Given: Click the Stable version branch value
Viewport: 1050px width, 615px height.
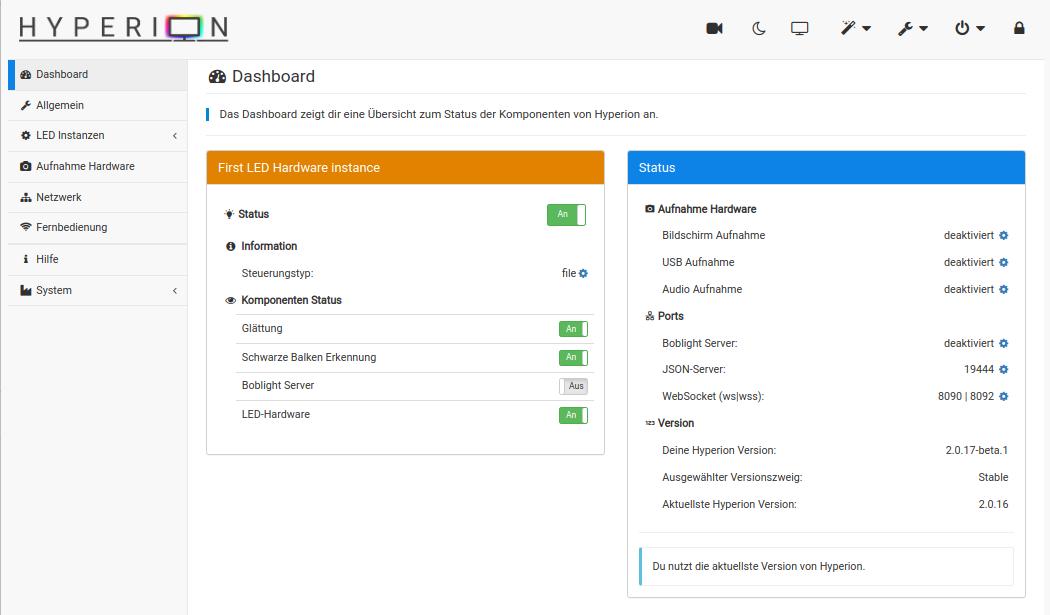Looking at the screenshot, I should tap(993, 477).
